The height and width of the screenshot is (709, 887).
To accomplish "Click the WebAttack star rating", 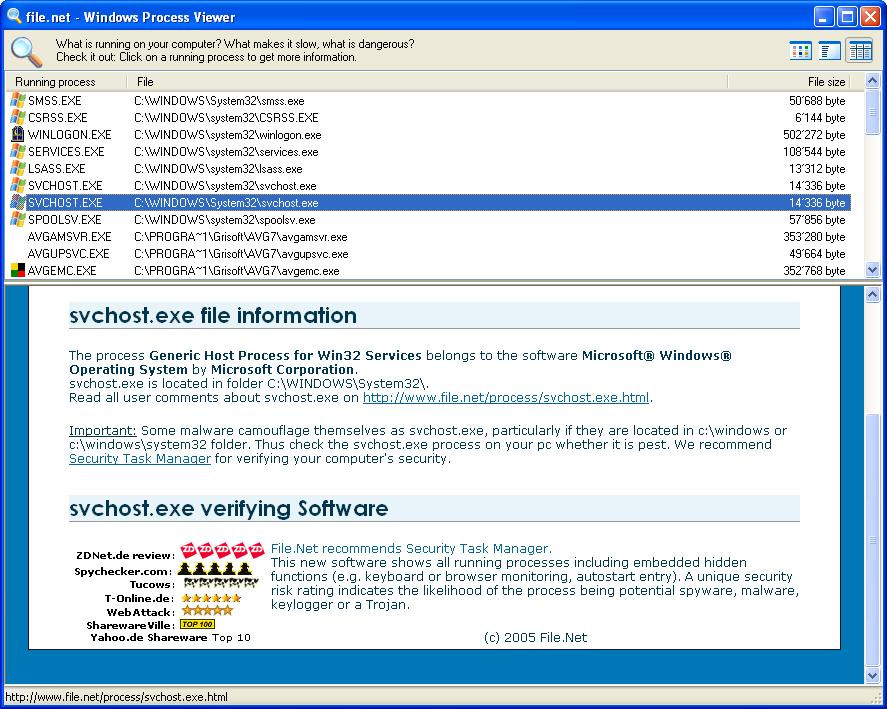I will click(207, 611).
